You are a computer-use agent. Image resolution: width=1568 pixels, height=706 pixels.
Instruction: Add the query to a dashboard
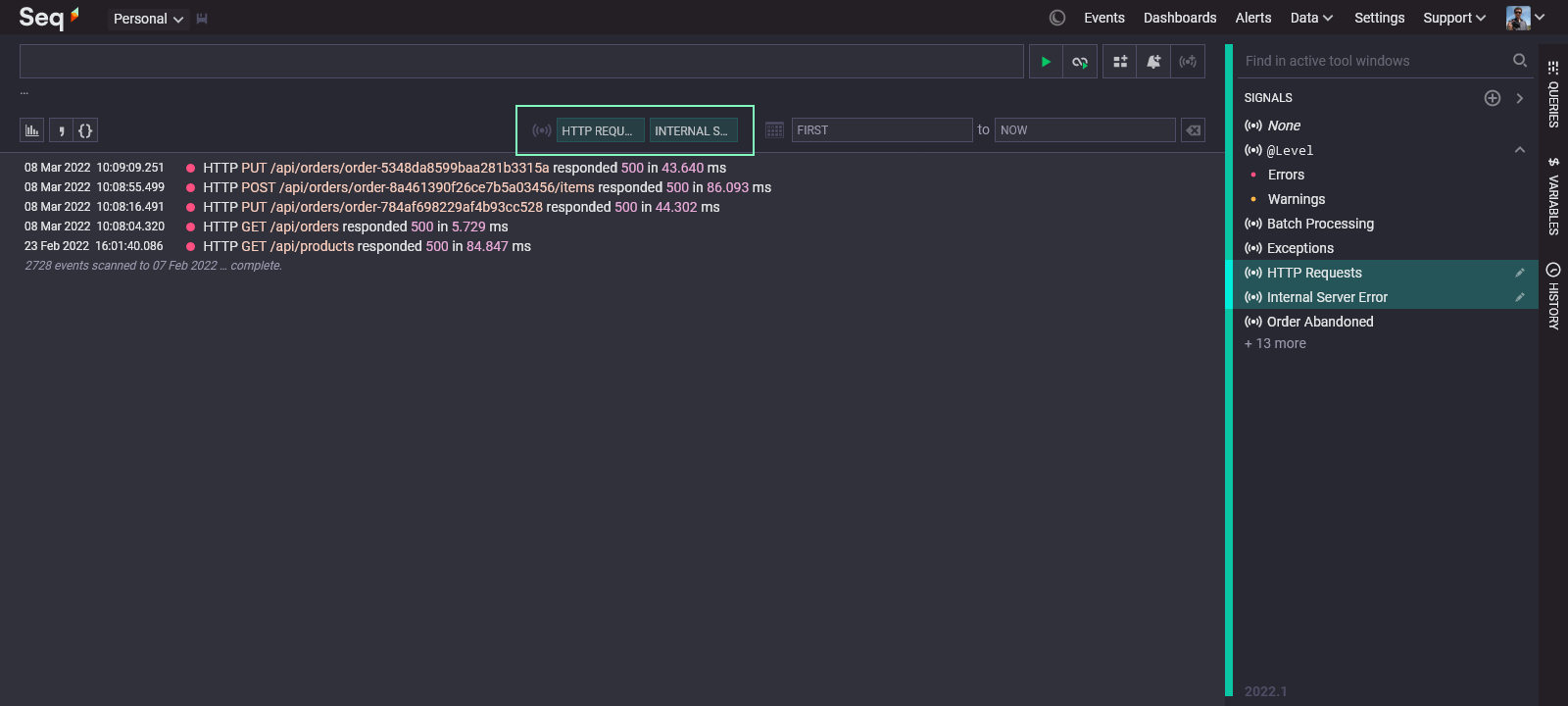1120,62
